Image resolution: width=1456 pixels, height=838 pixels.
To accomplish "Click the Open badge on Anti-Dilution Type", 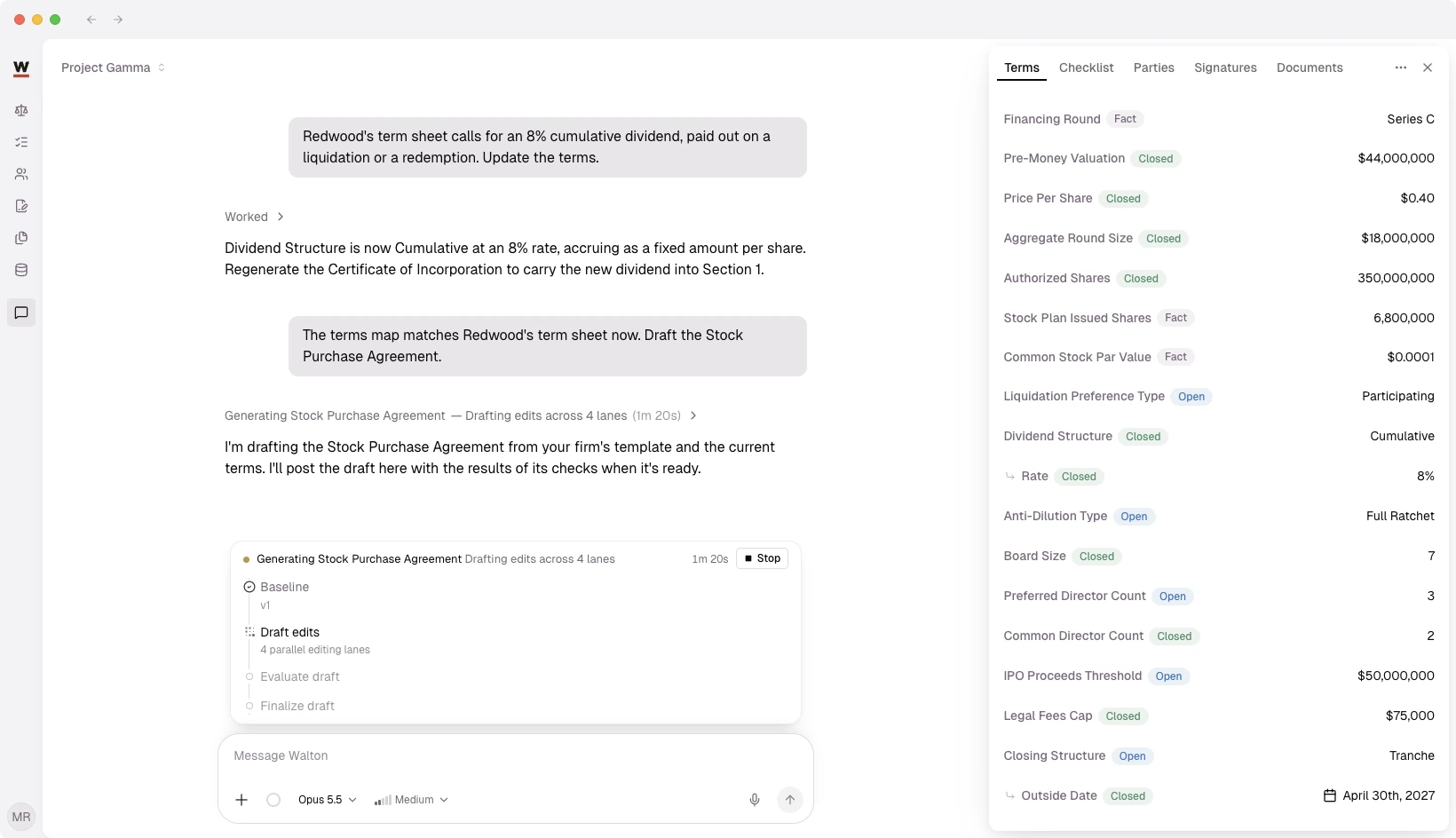I will (x=1134, y=517).
